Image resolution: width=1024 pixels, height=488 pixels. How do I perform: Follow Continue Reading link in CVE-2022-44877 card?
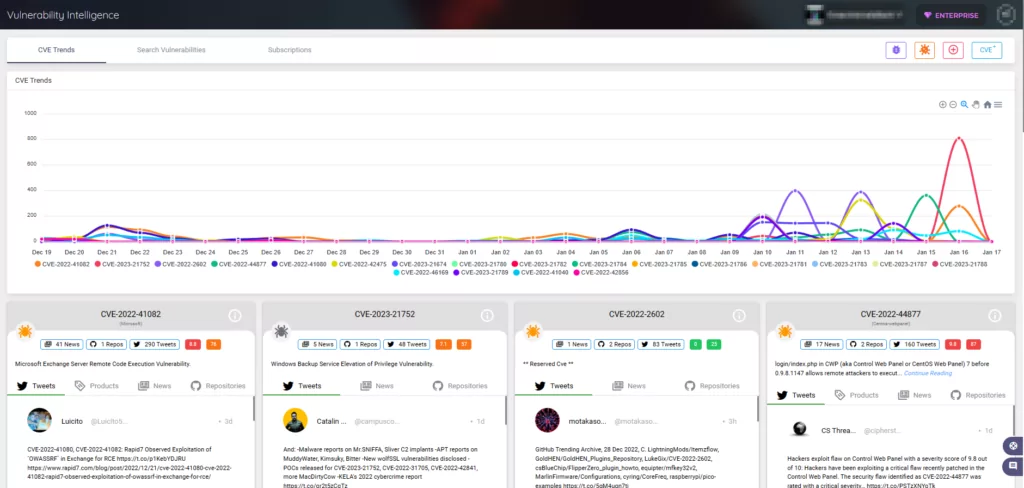coord(927,373)
